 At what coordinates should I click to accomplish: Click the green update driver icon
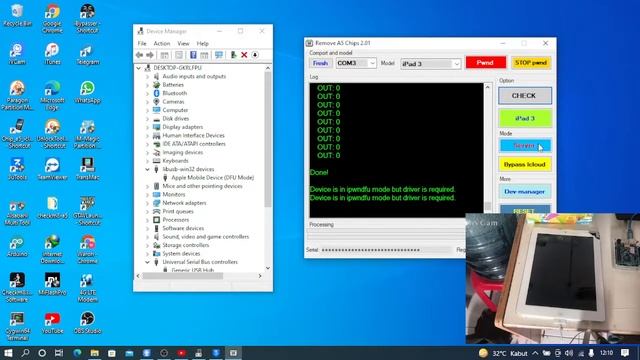pos(233,55)
